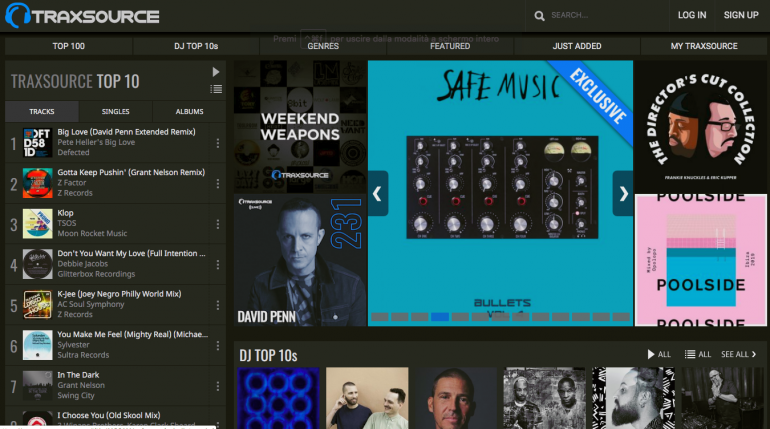The width and height of the screenshot is (770, 429).
Task: Open options menu for Gotta Keep Pushin'
Action: pyautogui.click(x=218, y=184)
